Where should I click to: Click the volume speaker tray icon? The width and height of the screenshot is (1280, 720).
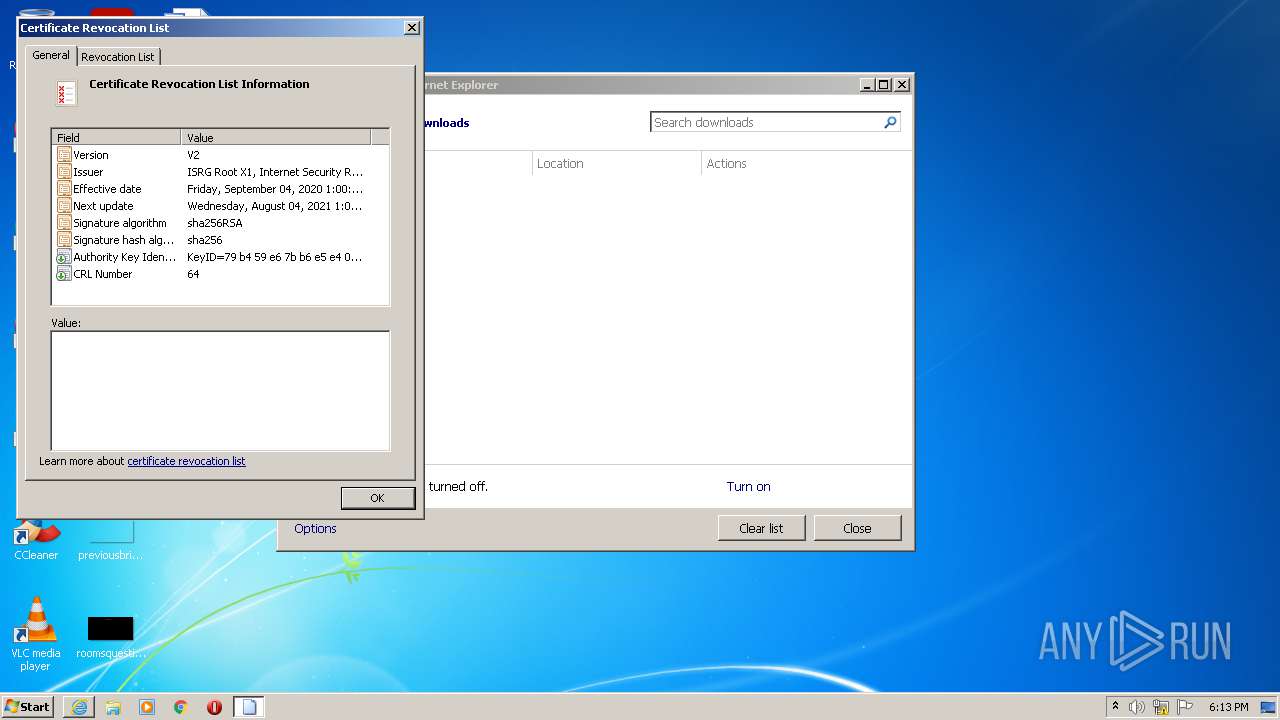pyautogui.click(x=1137, y=707)
